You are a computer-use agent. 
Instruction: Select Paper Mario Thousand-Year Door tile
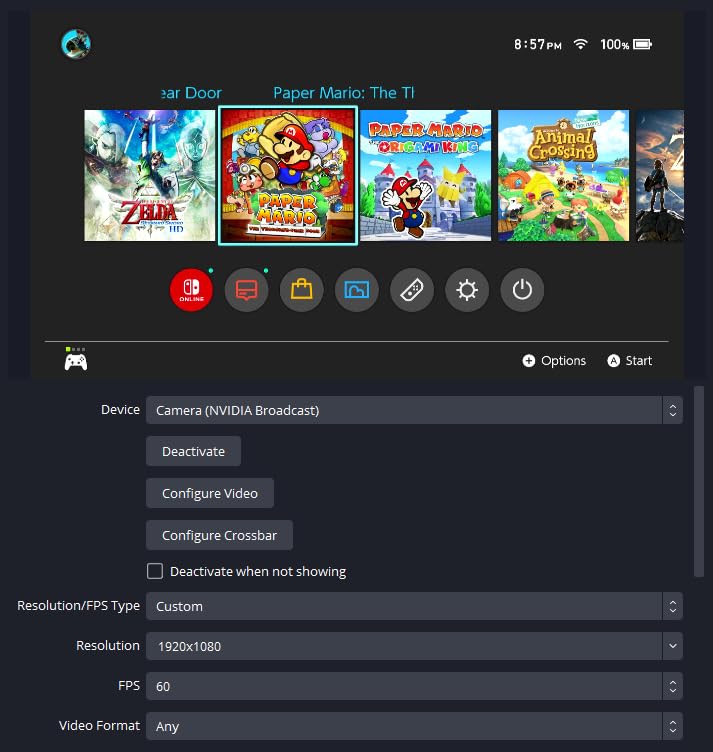coord(288,176)
